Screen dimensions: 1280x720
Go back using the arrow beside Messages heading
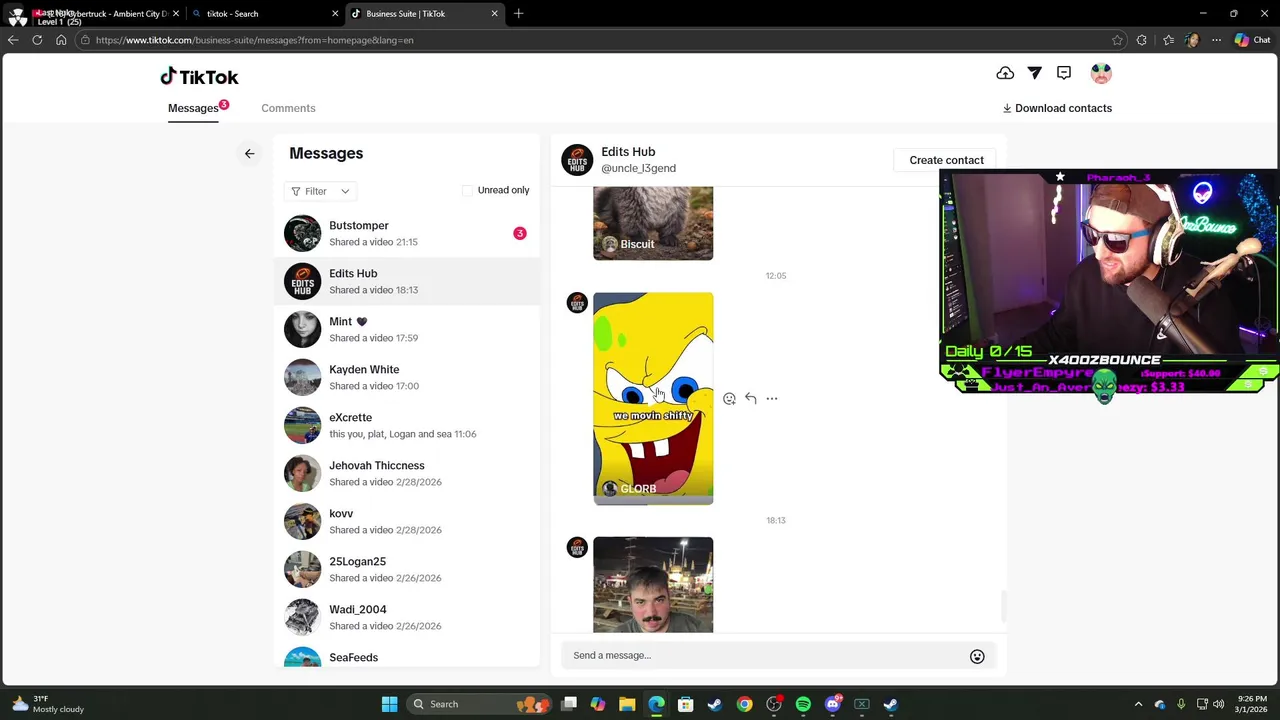tap(250, 154)
